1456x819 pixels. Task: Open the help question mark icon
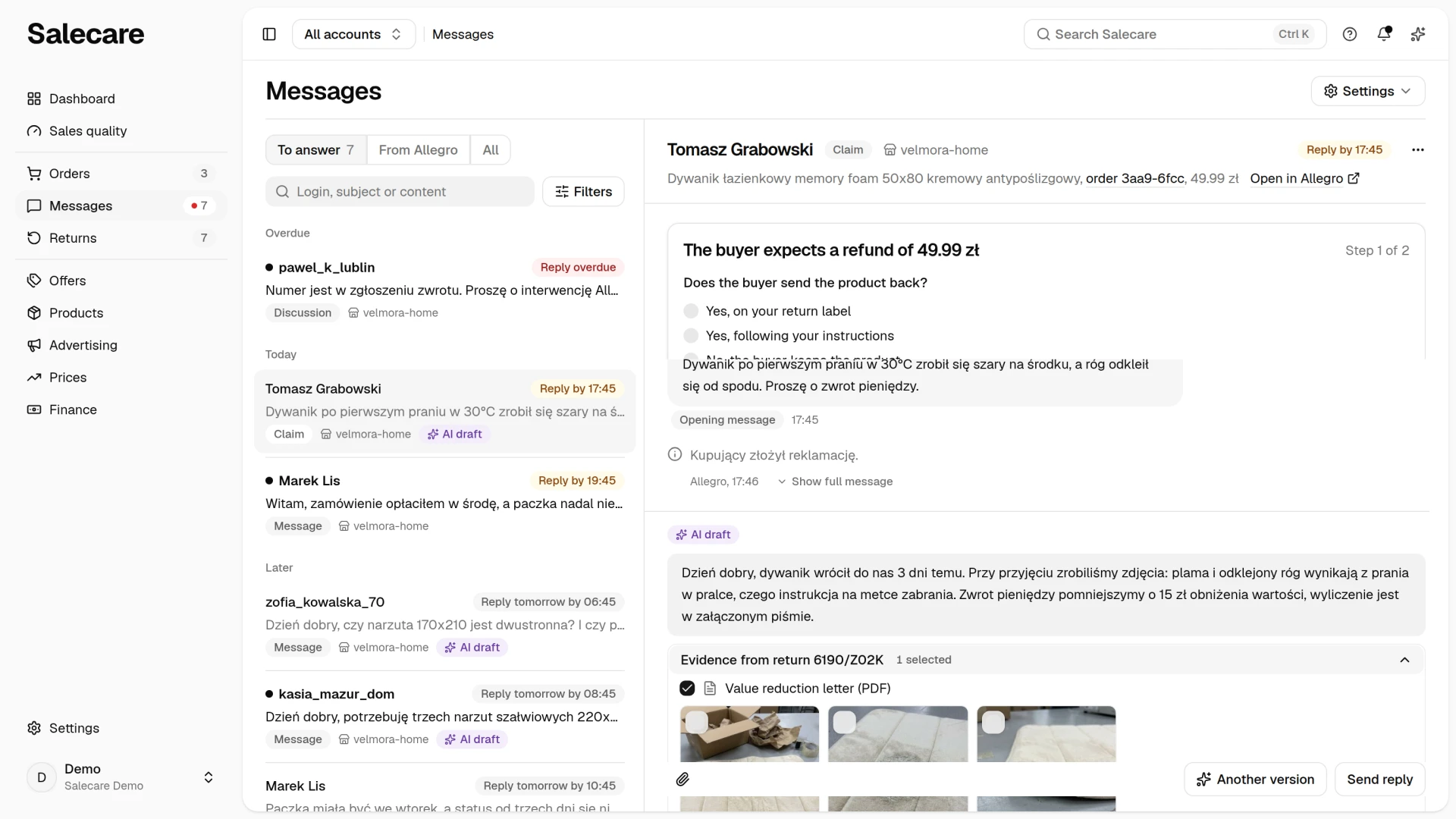point(1350,34)
